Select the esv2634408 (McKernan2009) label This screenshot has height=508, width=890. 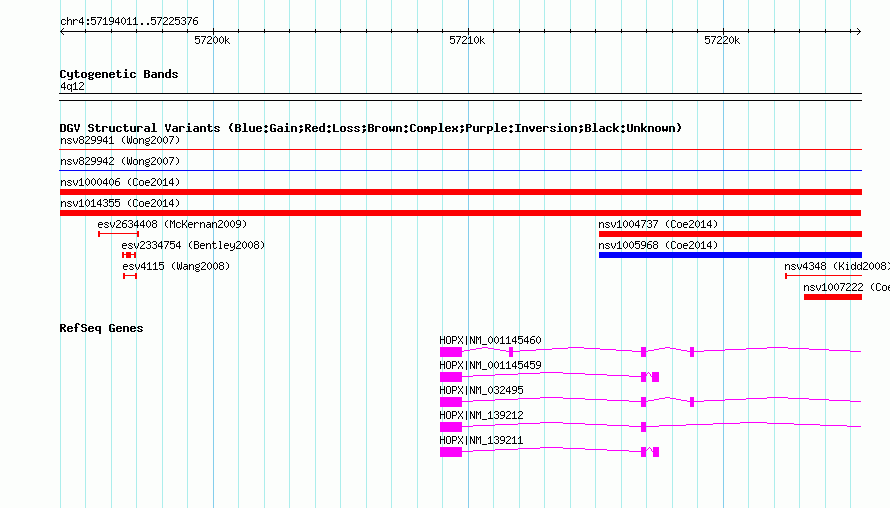pyautogui.click(x=172, y=224)
